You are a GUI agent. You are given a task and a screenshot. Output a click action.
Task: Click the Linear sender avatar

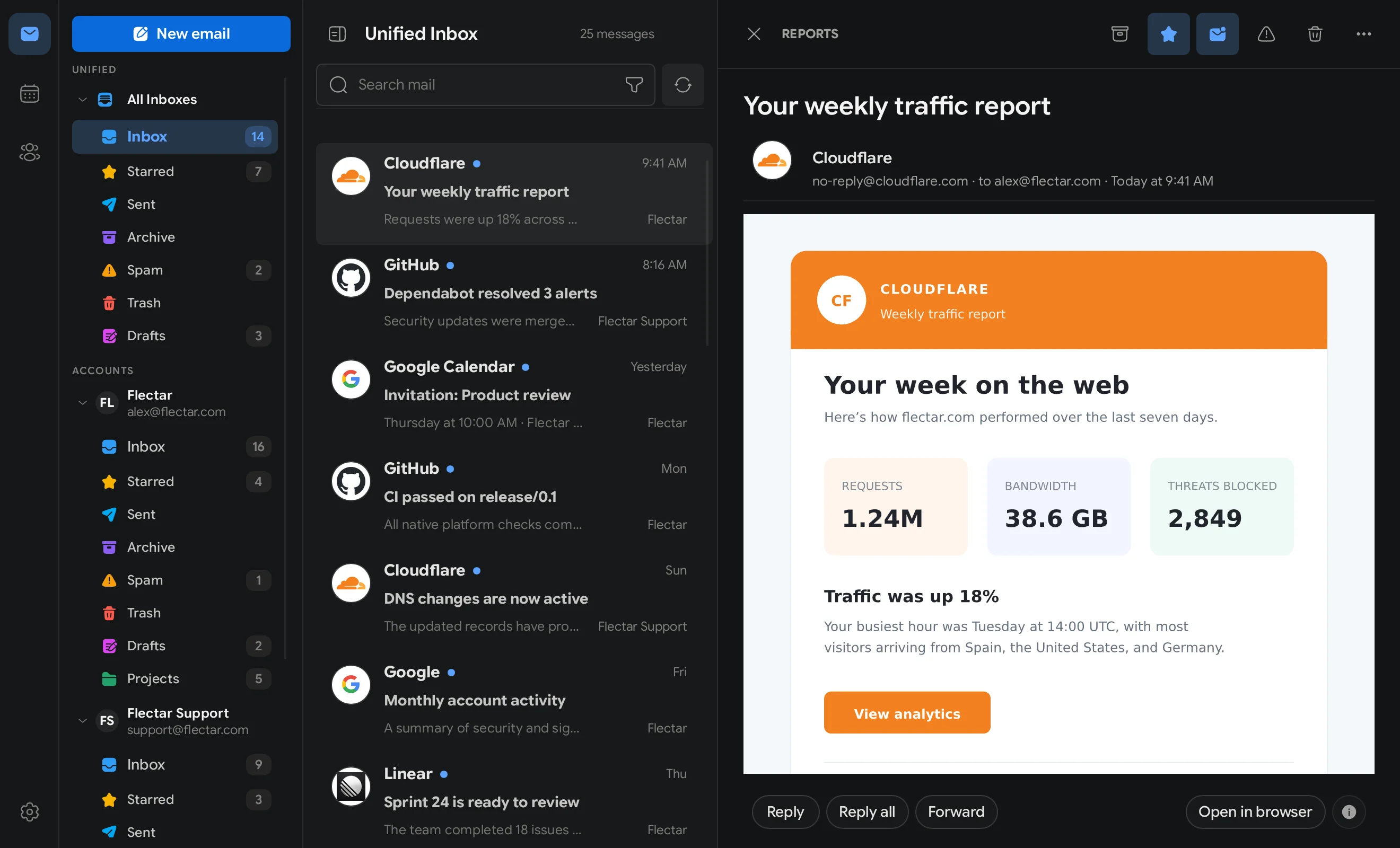coord(351,787)
